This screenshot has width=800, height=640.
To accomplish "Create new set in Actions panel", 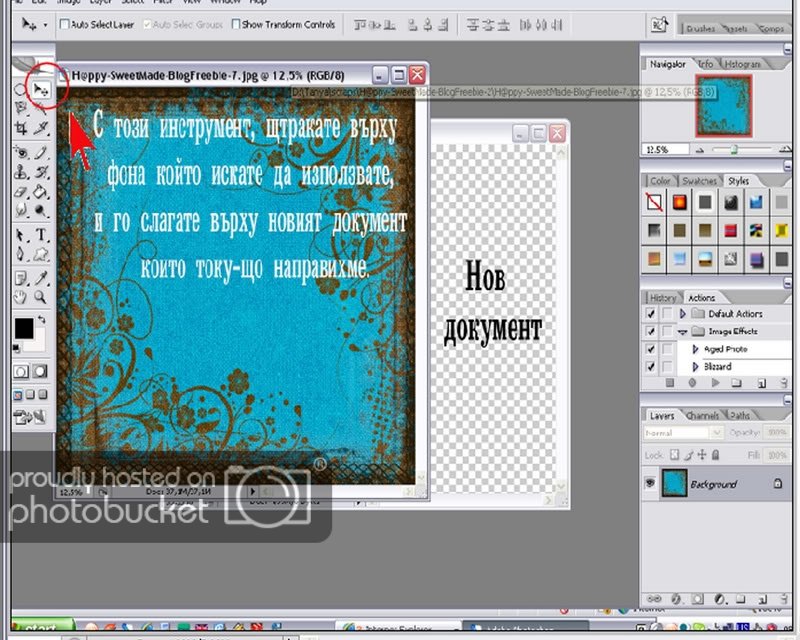I will (x=736, y=382).
